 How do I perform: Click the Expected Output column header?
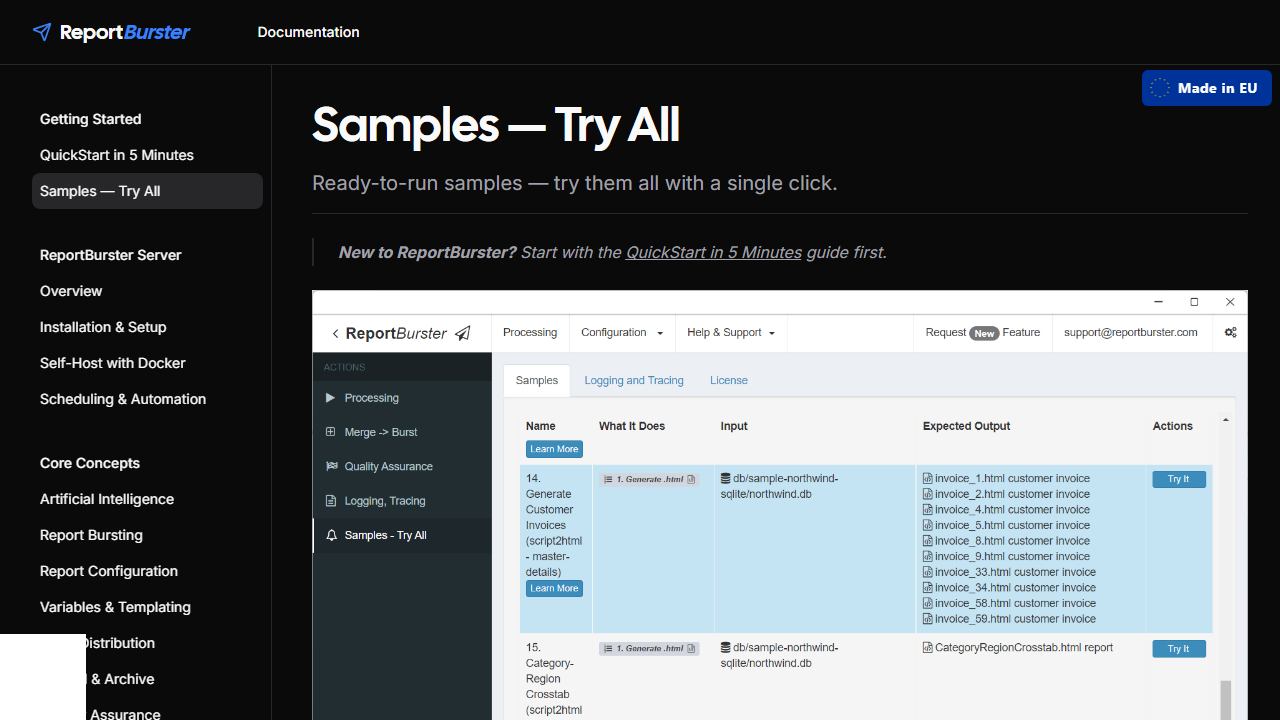pyautogui.click(x=966, y=426)
